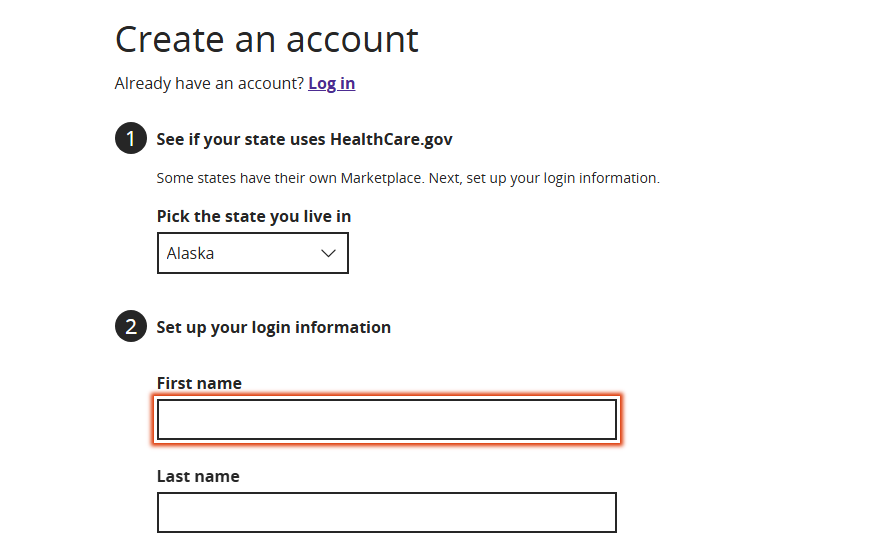879x541 pixels.
Task: Click the "Create an account" page heading
Action: (x=267, y=40)
